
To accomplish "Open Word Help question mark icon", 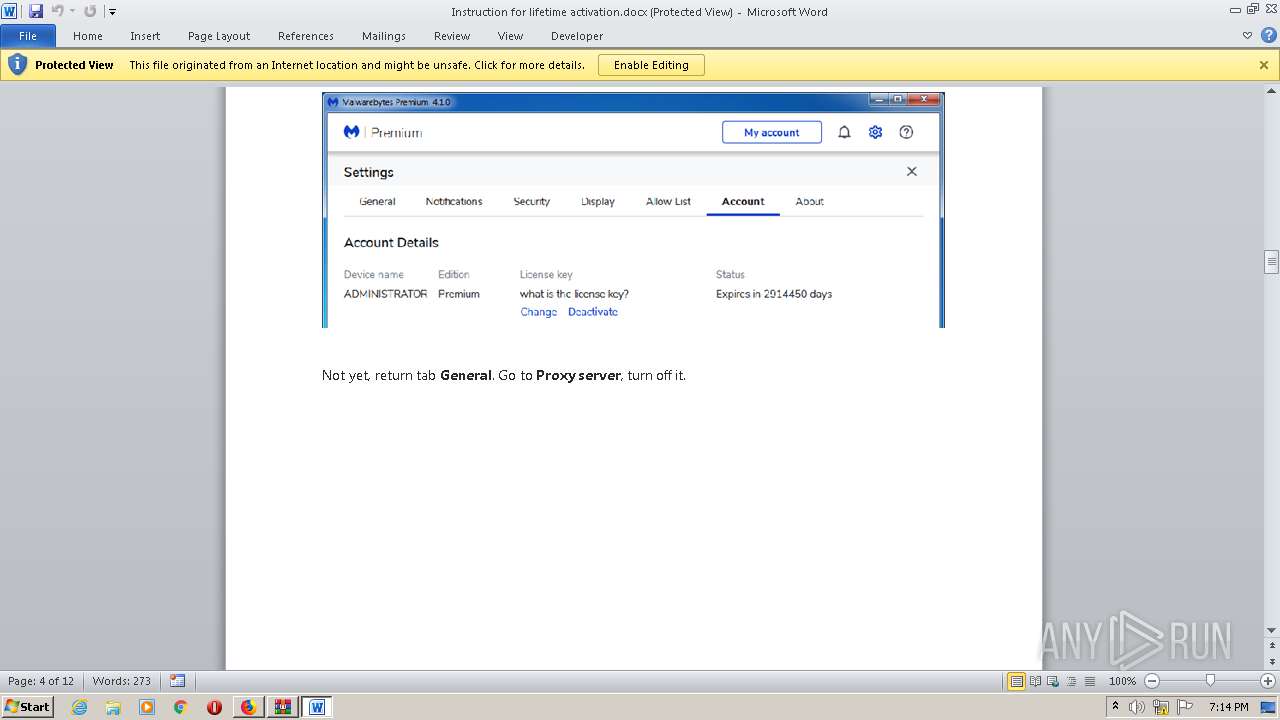I will tap(1267, 36).
